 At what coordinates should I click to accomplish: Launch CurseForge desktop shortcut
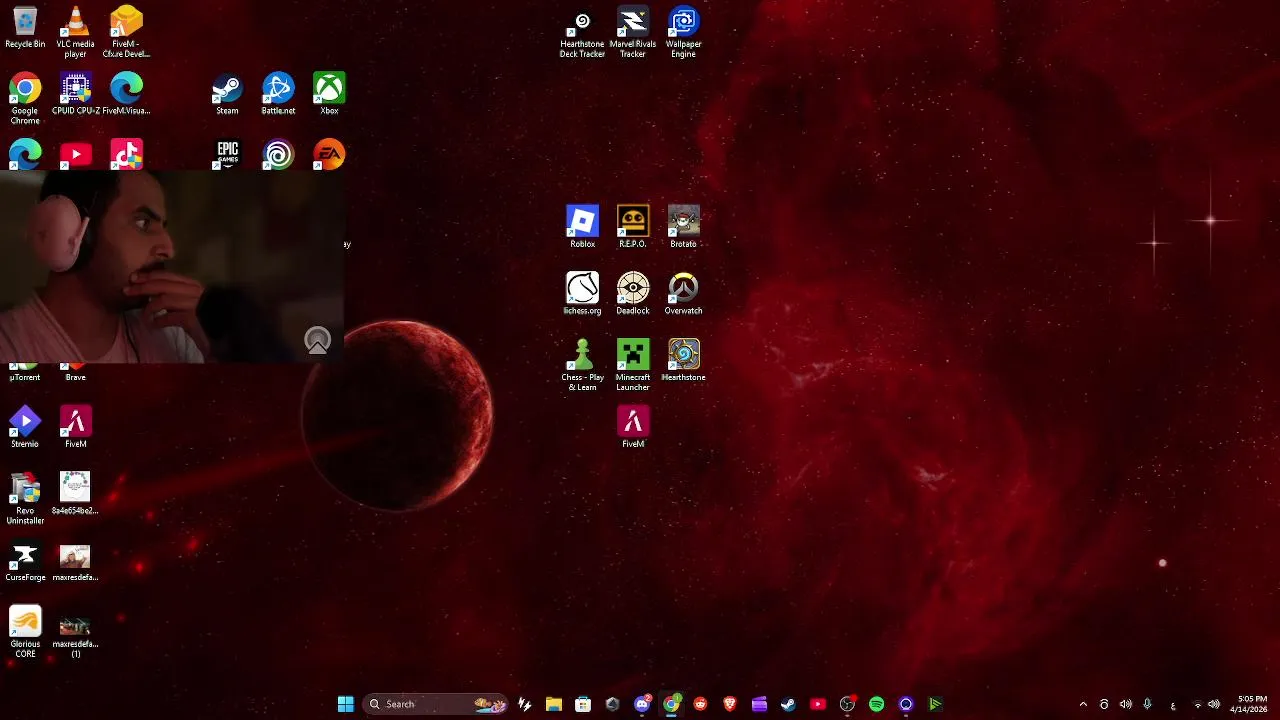pos(25,560)
